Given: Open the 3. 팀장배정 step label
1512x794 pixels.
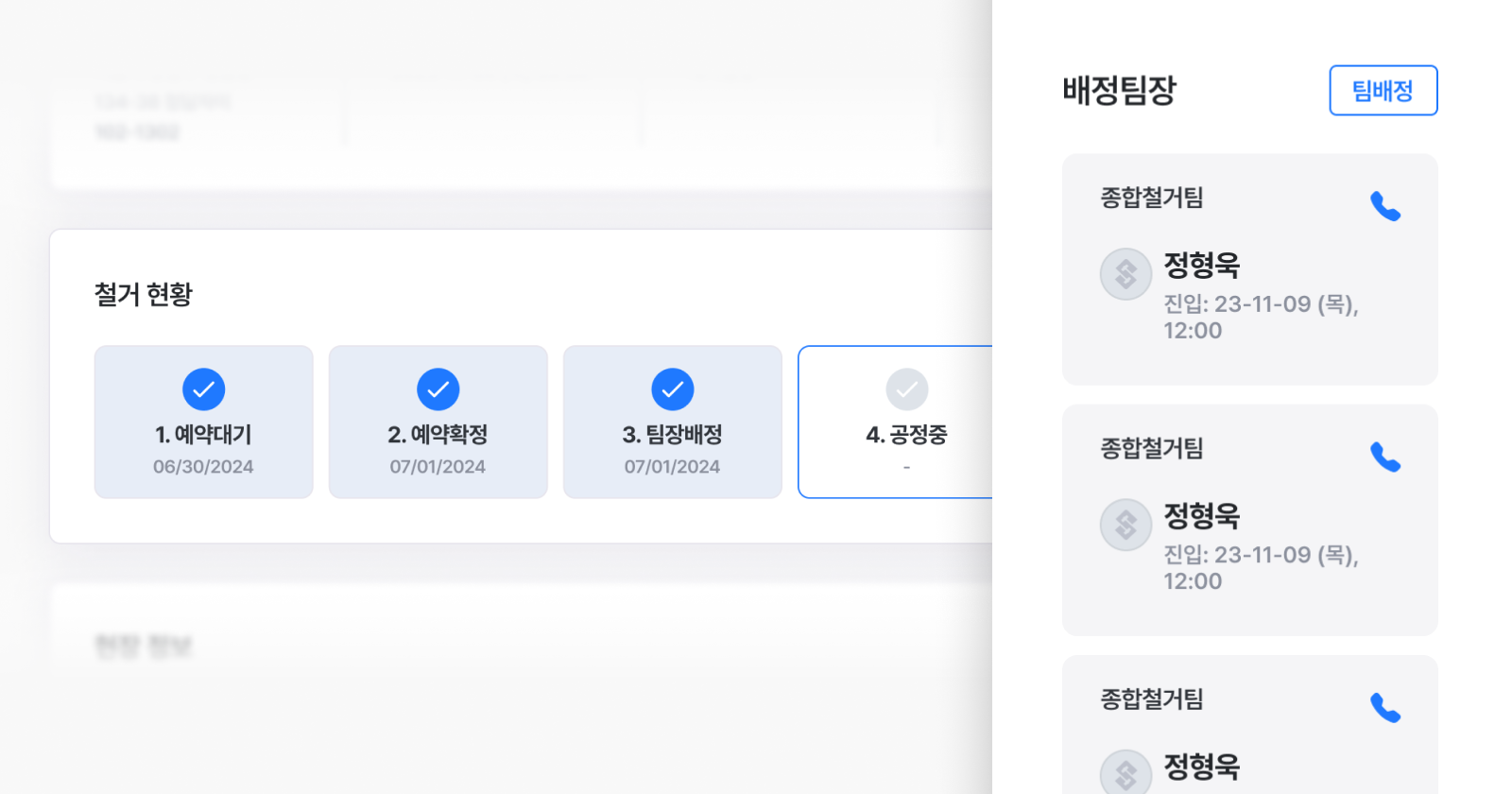Looking at the screenshot, I should tap(672, 435).
